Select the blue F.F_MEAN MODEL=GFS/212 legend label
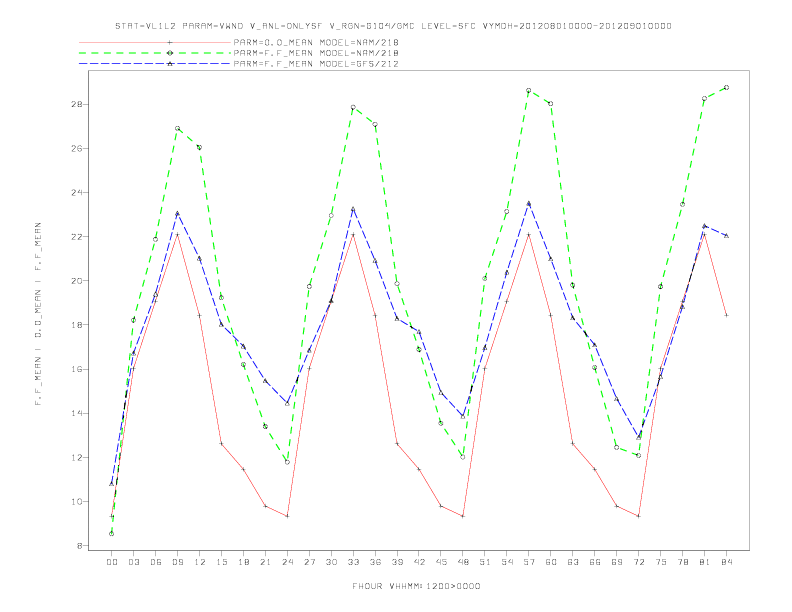 [x=316, y=64]
